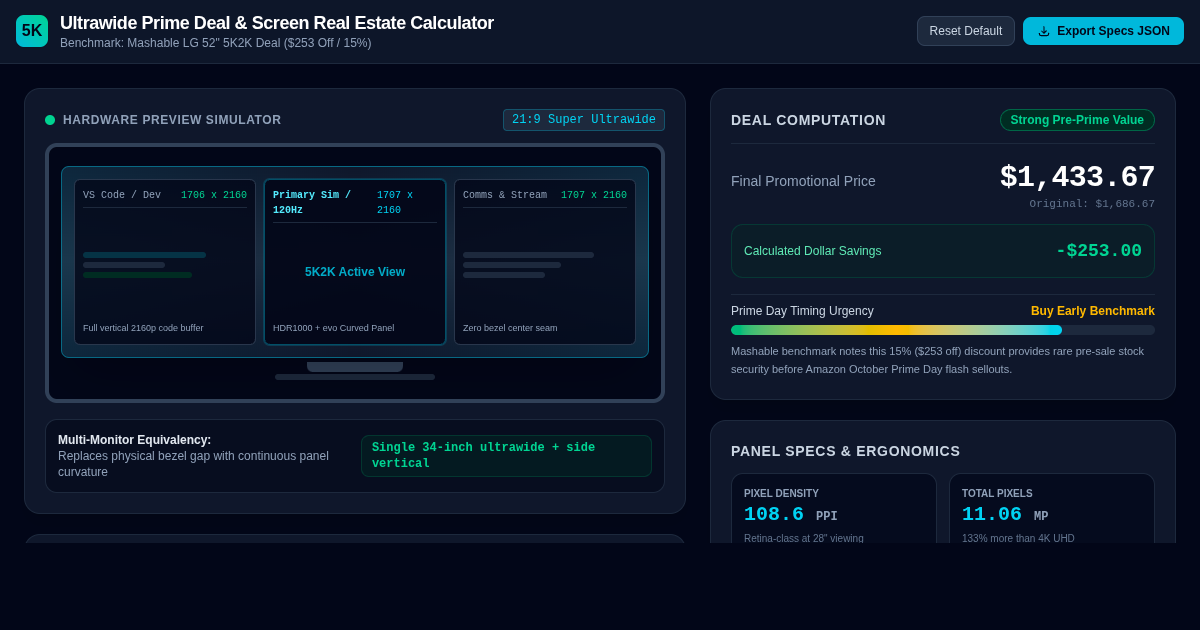Select the VS Code / Dev pane
The width and height of the screenshot is (1200, 630).
point(165,262)
